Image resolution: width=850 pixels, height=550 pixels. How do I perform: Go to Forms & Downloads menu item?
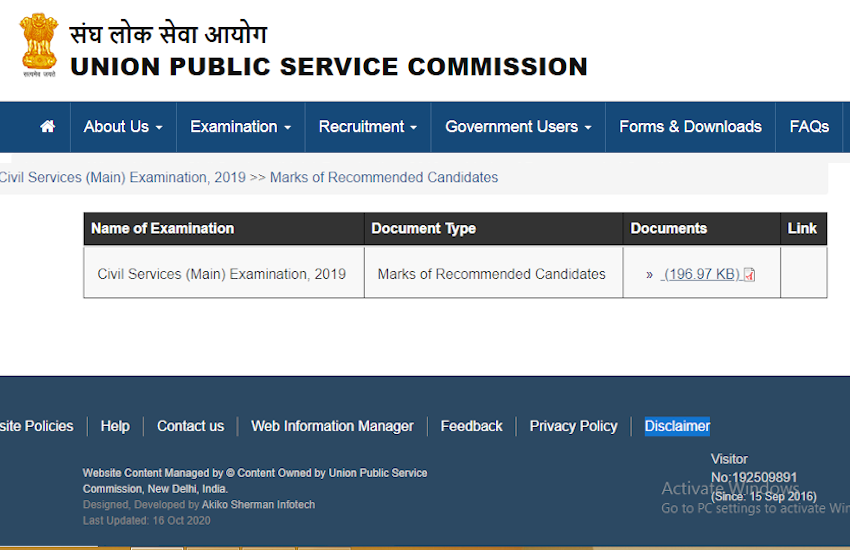[690, 127]
